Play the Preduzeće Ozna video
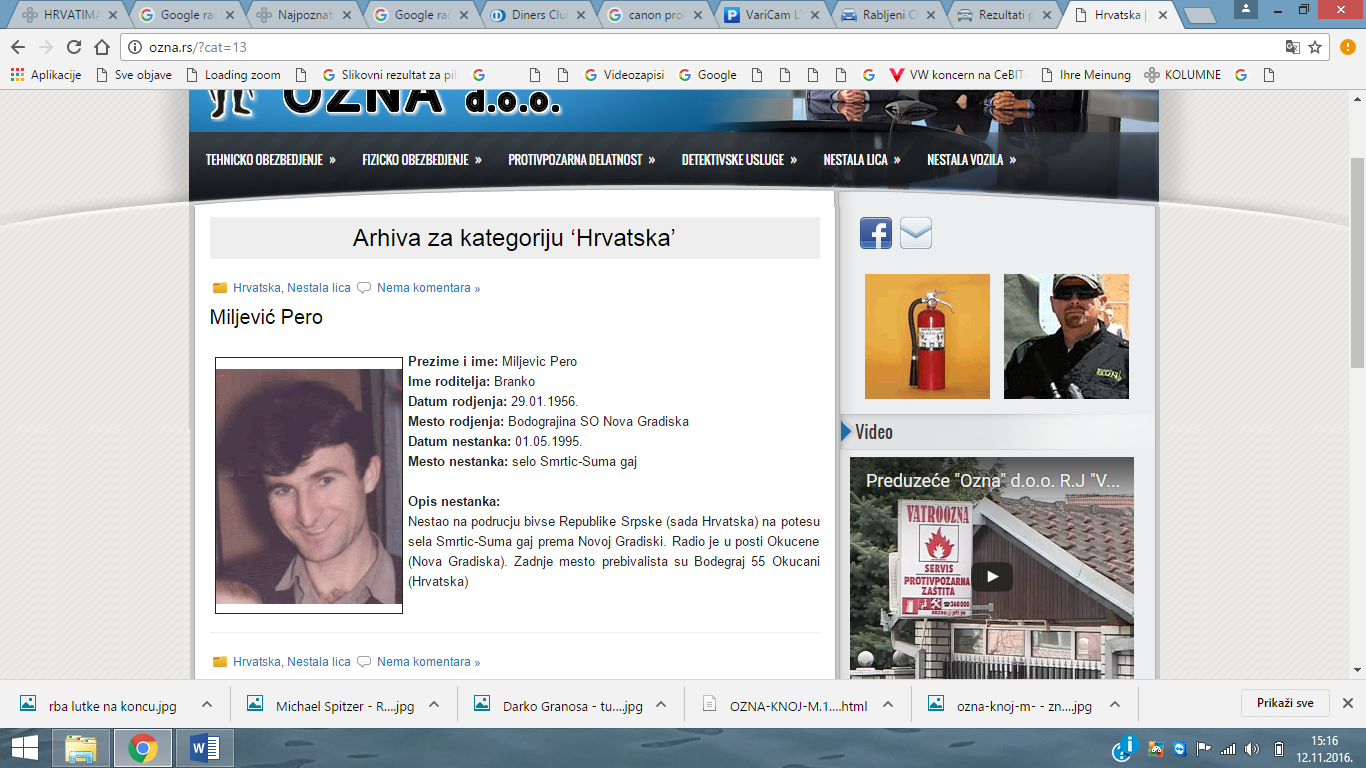Viewport: 1366px width, 768px height. tap(992, 577)
